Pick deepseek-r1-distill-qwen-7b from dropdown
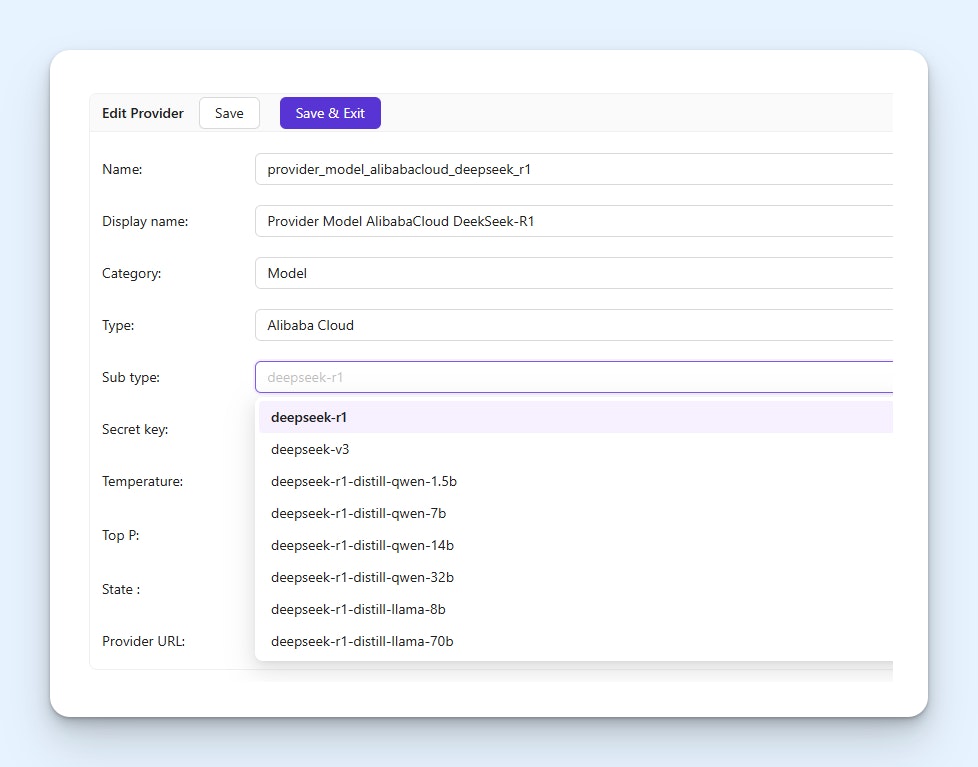The width and height of the screenshot is (978, 767). coord(358,513)
